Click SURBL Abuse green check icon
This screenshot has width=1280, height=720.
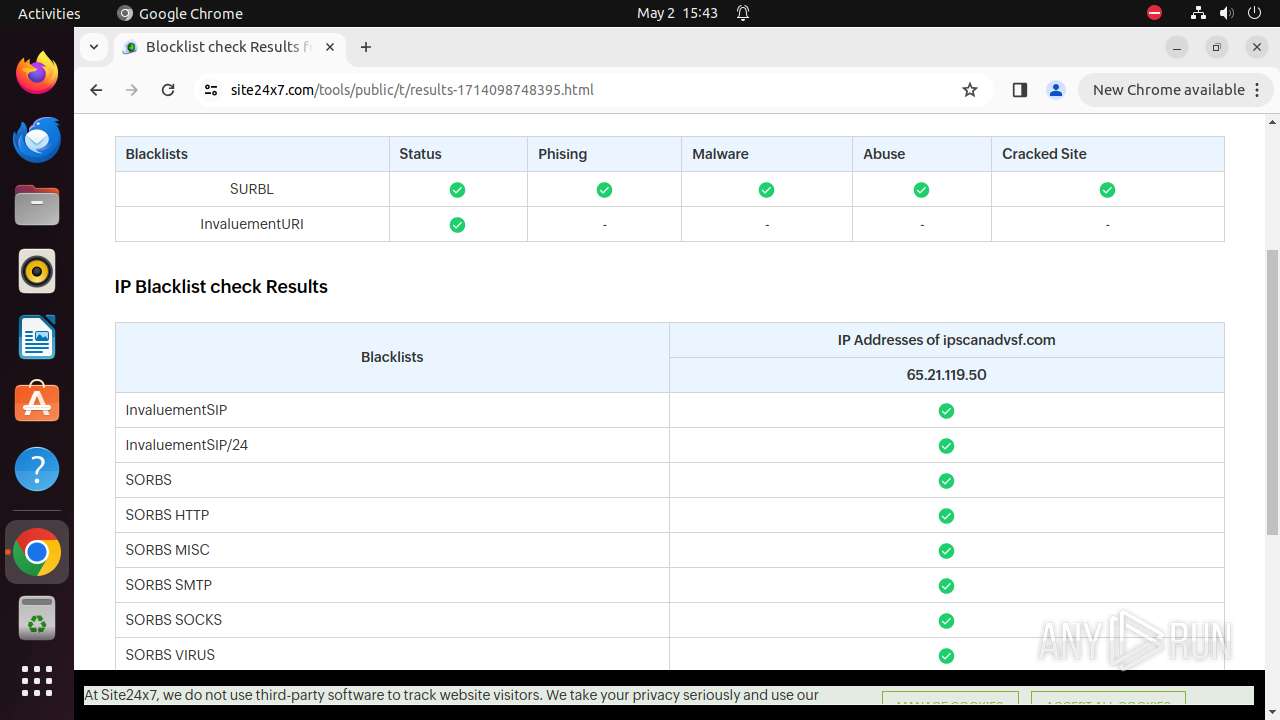[921, 189]
